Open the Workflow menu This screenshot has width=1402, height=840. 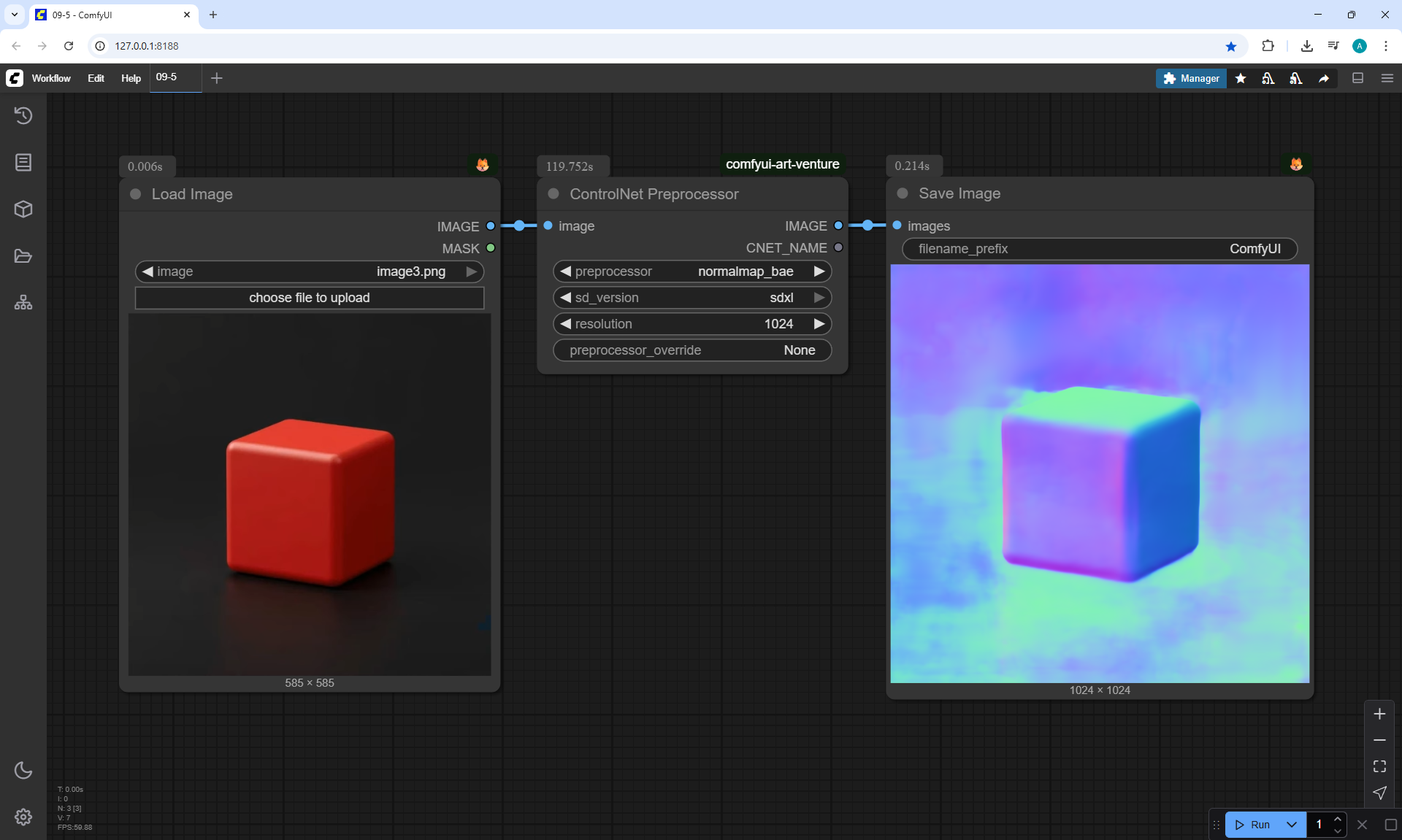51,78
